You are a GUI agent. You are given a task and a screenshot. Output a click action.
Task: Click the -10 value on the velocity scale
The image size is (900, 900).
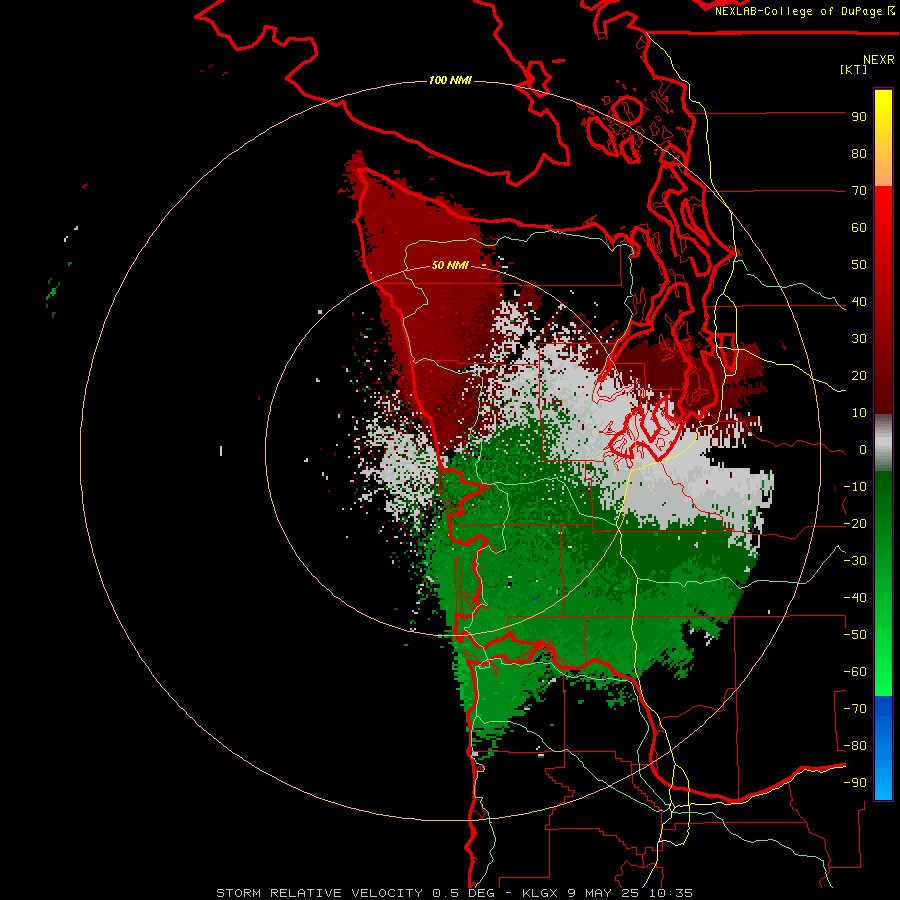click(855, 487)
